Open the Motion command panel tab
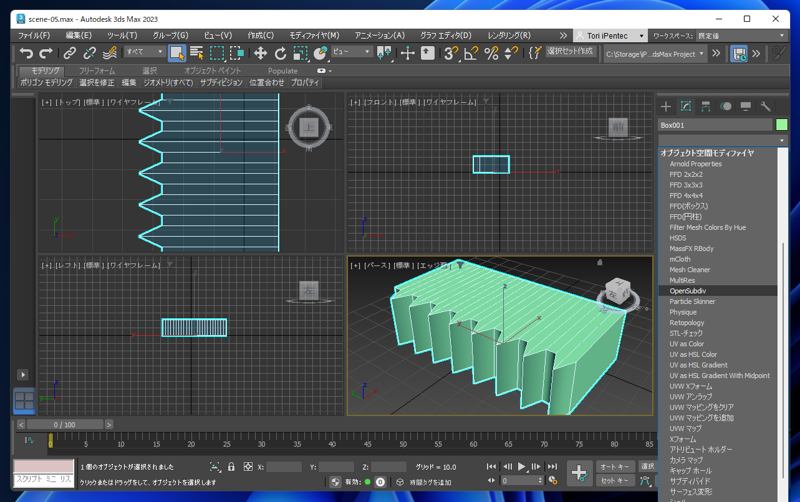The height and width of the screenshot is (502, 800). tap(726, 106)
